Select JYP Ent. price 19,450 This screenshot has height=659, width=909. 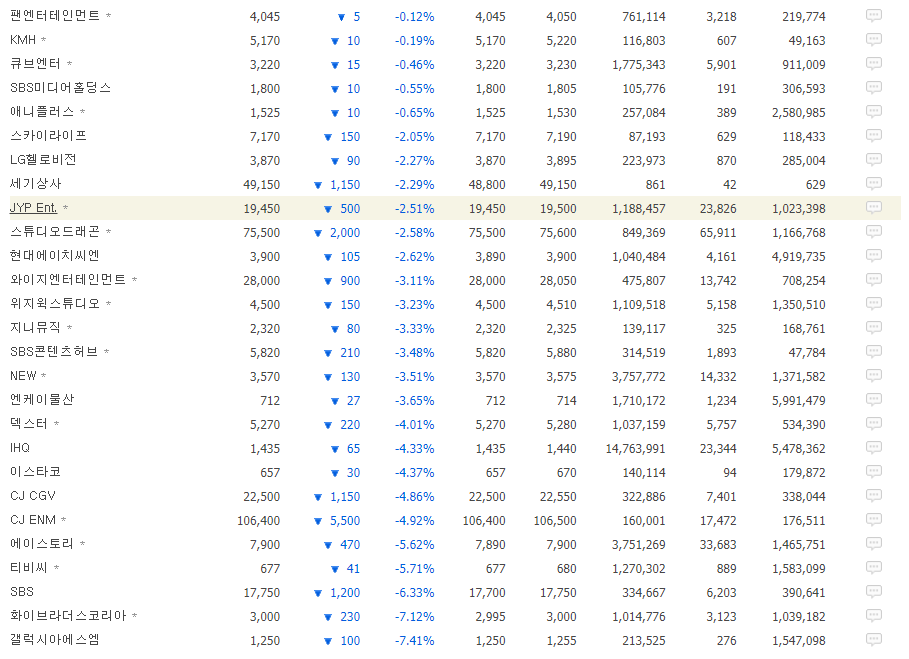click(261, 209)
